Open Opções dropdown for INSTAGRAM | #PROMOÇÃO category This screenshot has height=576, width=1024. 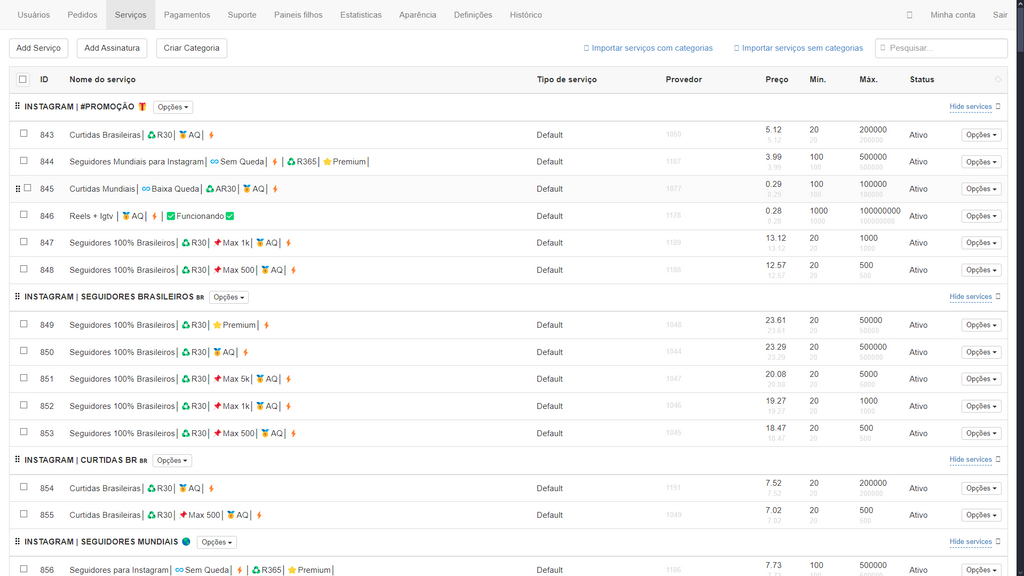[173, 107]
